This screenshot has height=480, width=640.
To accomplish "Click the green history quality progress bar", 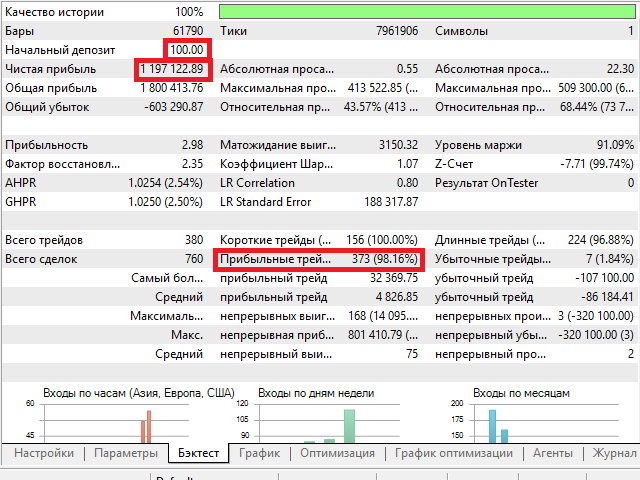I will (x=427, y=11).
